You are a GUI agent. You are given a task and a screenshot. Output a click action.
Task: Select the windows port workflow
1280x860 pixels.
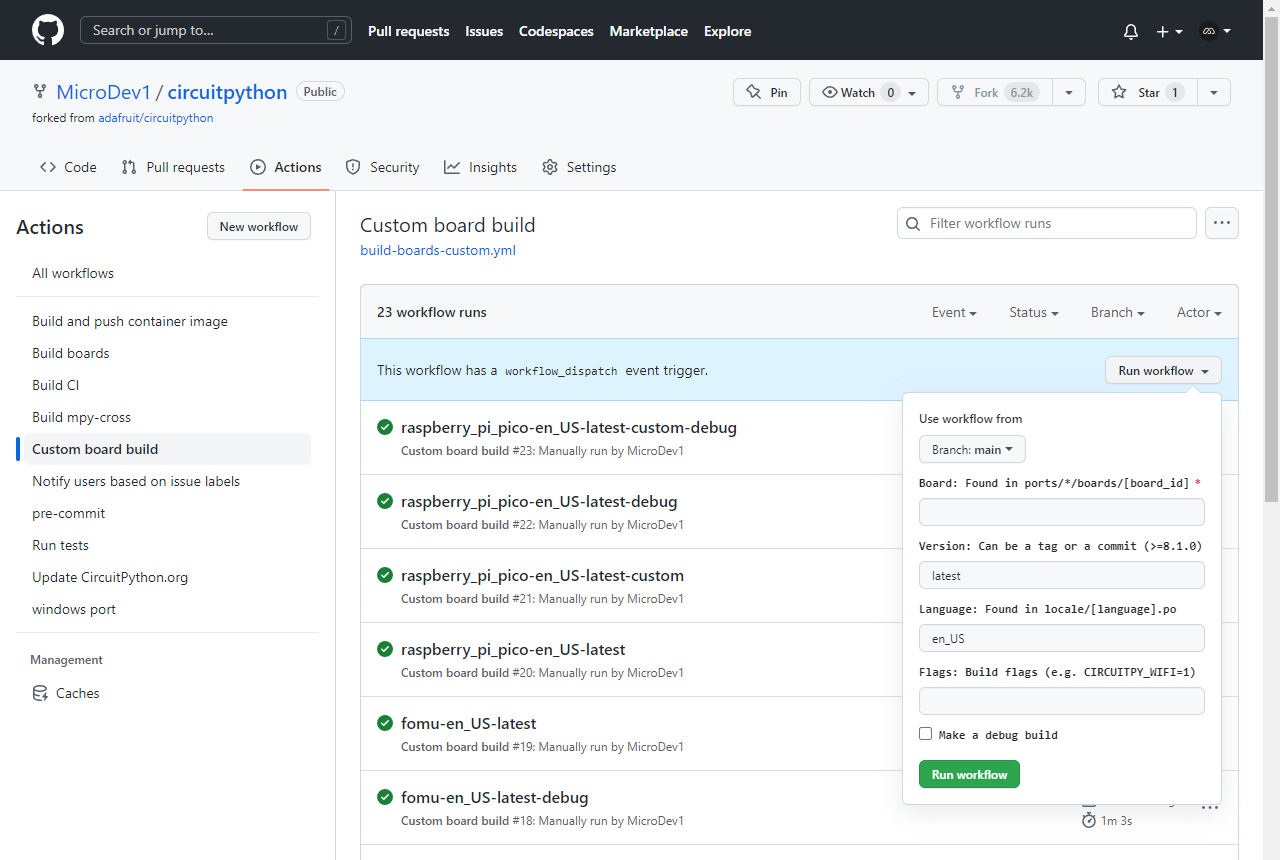[x=164, y=609]
